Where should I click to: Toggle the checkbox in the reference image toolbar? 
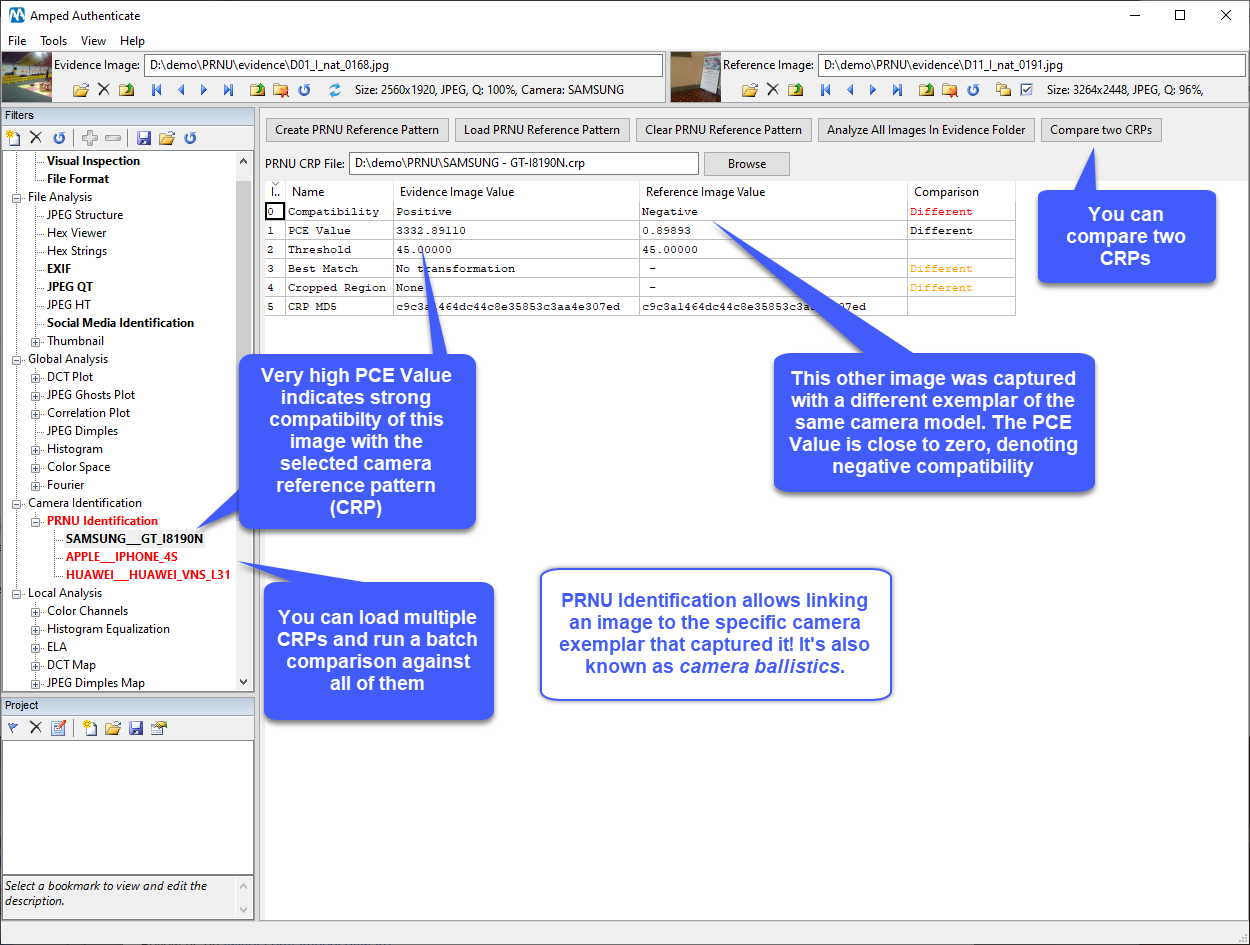1026,90
